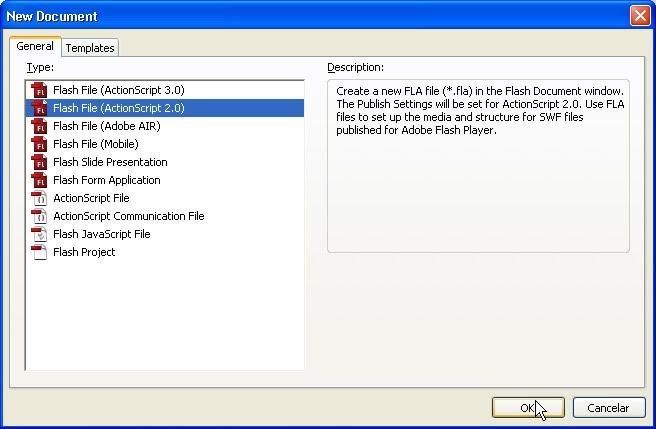The width and height of the screenshot is (656, 429).
Task: Close the New Document dialog
Action: [639, 16]
